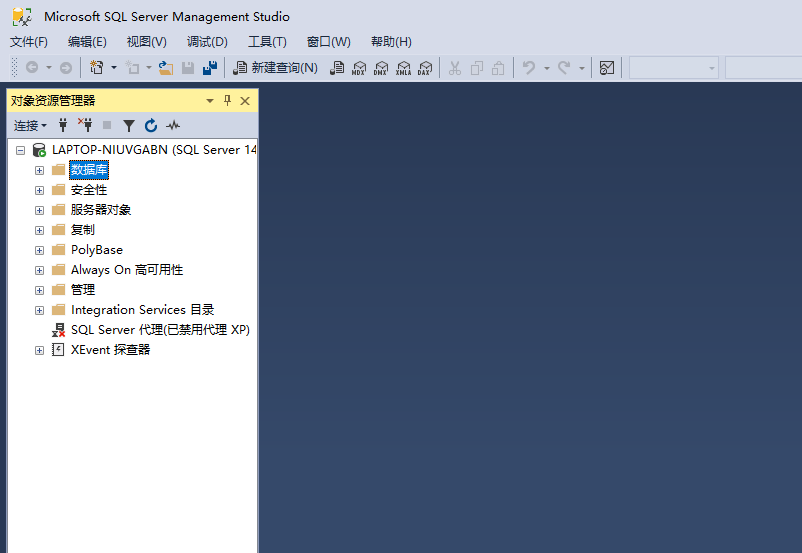Click the navigate back arrow icon

(32, 68)
